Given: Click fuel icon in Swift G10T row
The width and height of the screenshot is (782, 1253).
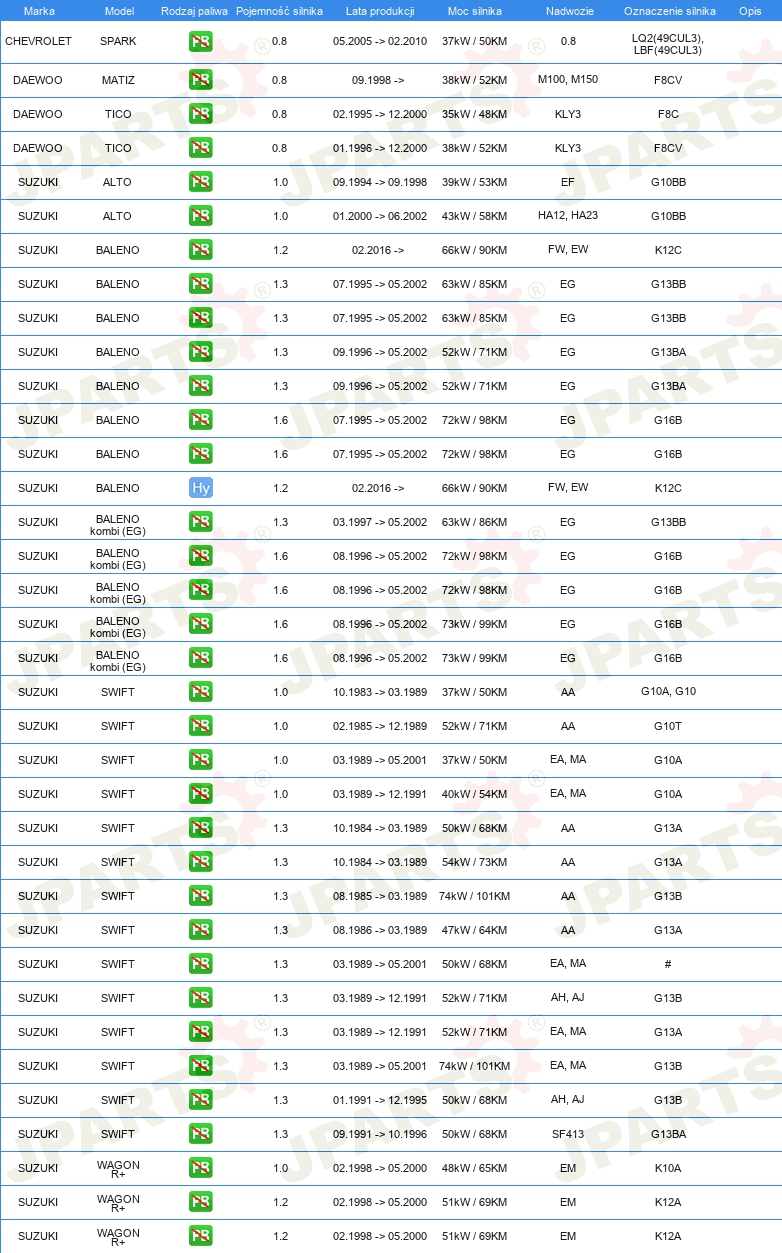Looking at the screenshot, I should pyautogui.click(x=201, y=726).
